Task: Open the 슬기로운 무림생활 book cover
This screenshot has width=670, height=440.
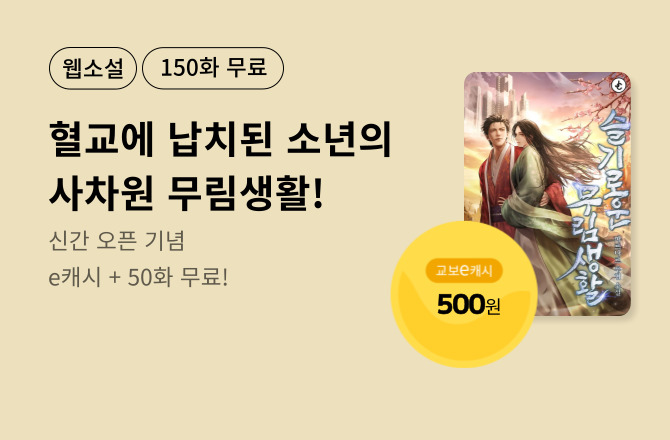Action: point(547,194)
